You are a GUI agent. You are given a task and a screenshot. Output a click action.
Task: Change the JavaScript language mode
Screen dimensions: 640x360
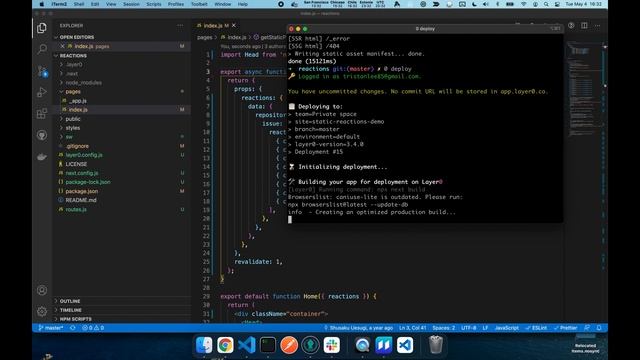507,328
